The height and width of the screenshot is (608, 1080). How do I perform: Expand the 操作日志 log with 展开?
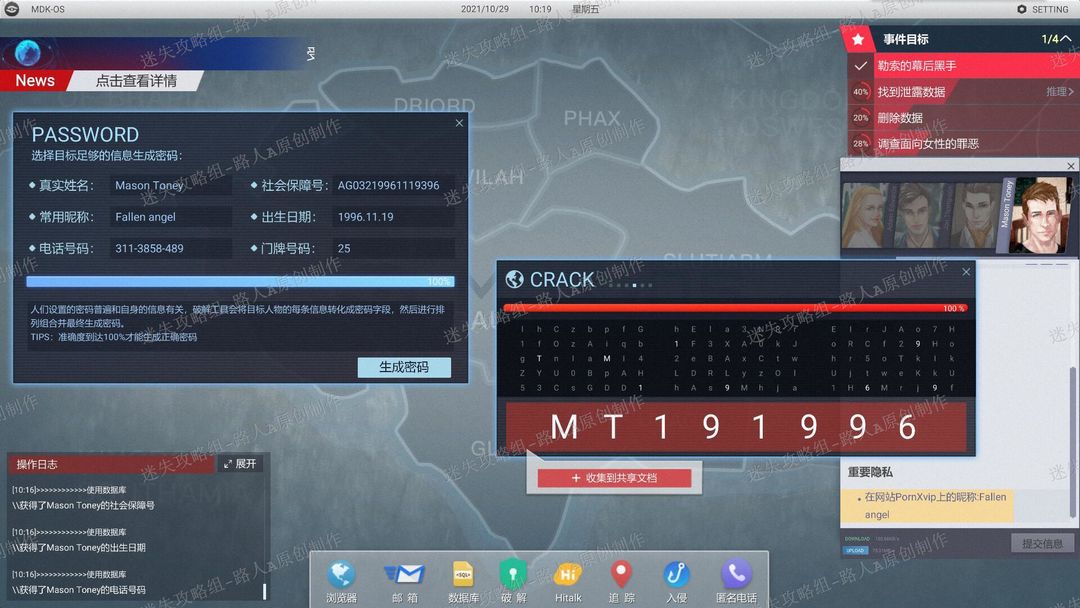coord(240,464)
